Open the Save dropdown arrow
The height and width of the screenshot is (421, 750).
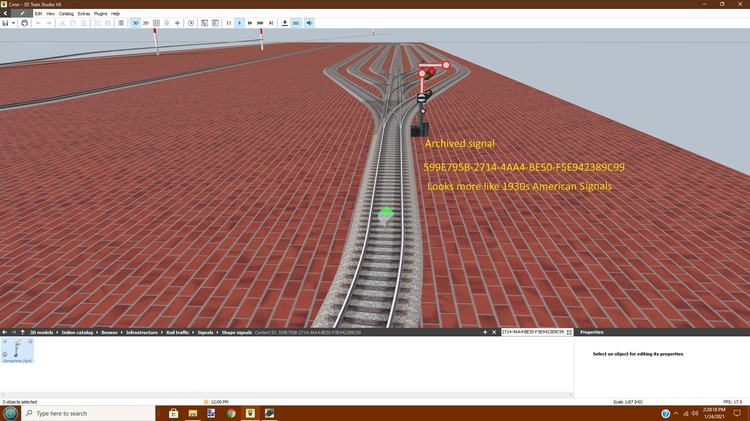[13, 23]
